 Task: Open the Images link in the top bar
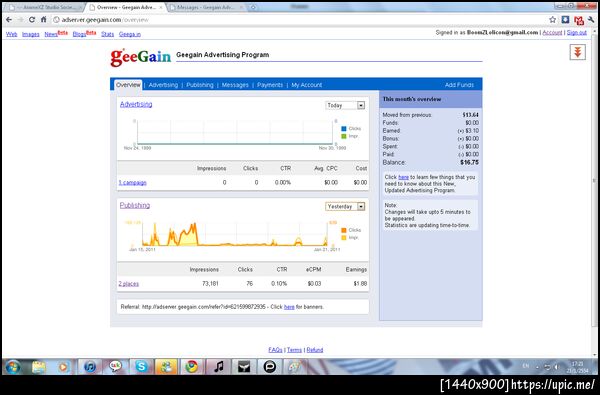tap(31, 34)
